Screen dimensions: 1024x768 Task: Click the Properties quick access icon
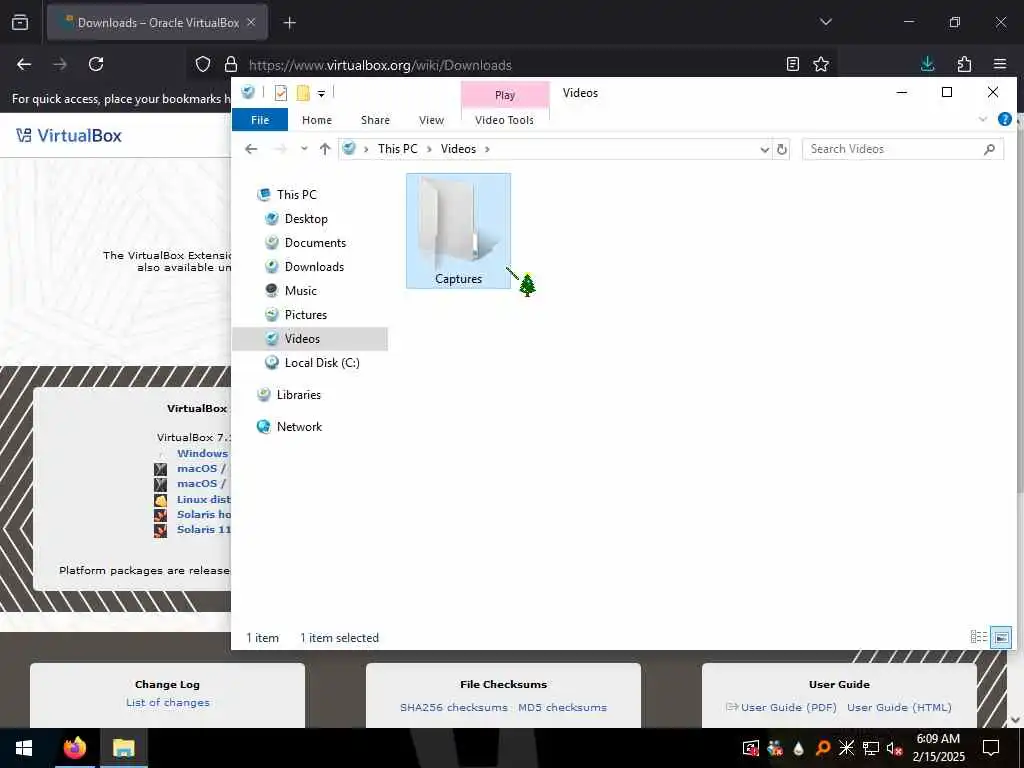[281, 93]
